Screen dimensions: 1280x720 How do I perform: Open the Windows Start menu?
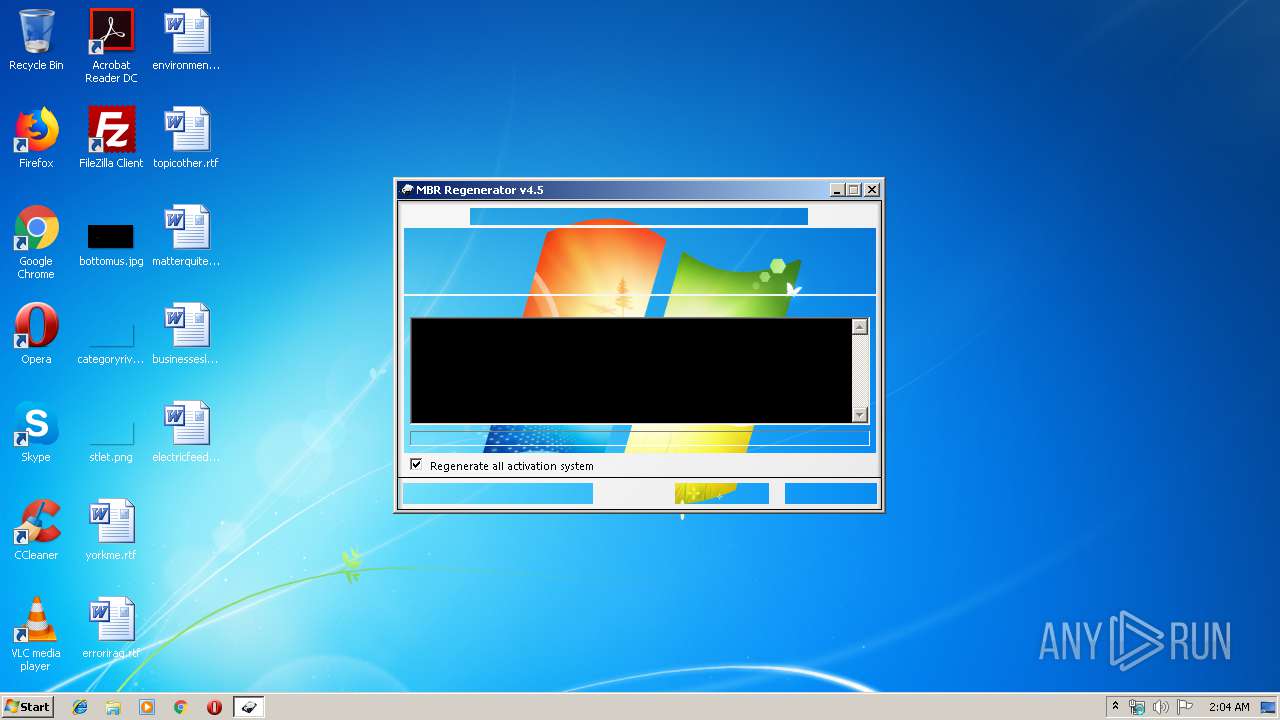[x=27, y=707]
